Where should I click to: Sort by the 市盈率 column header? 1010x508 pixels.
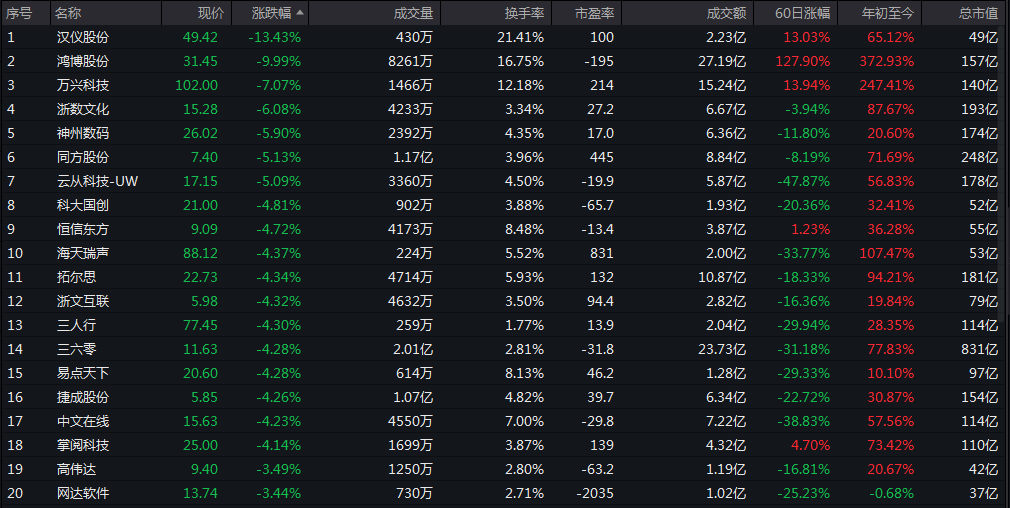click(586, 13)
